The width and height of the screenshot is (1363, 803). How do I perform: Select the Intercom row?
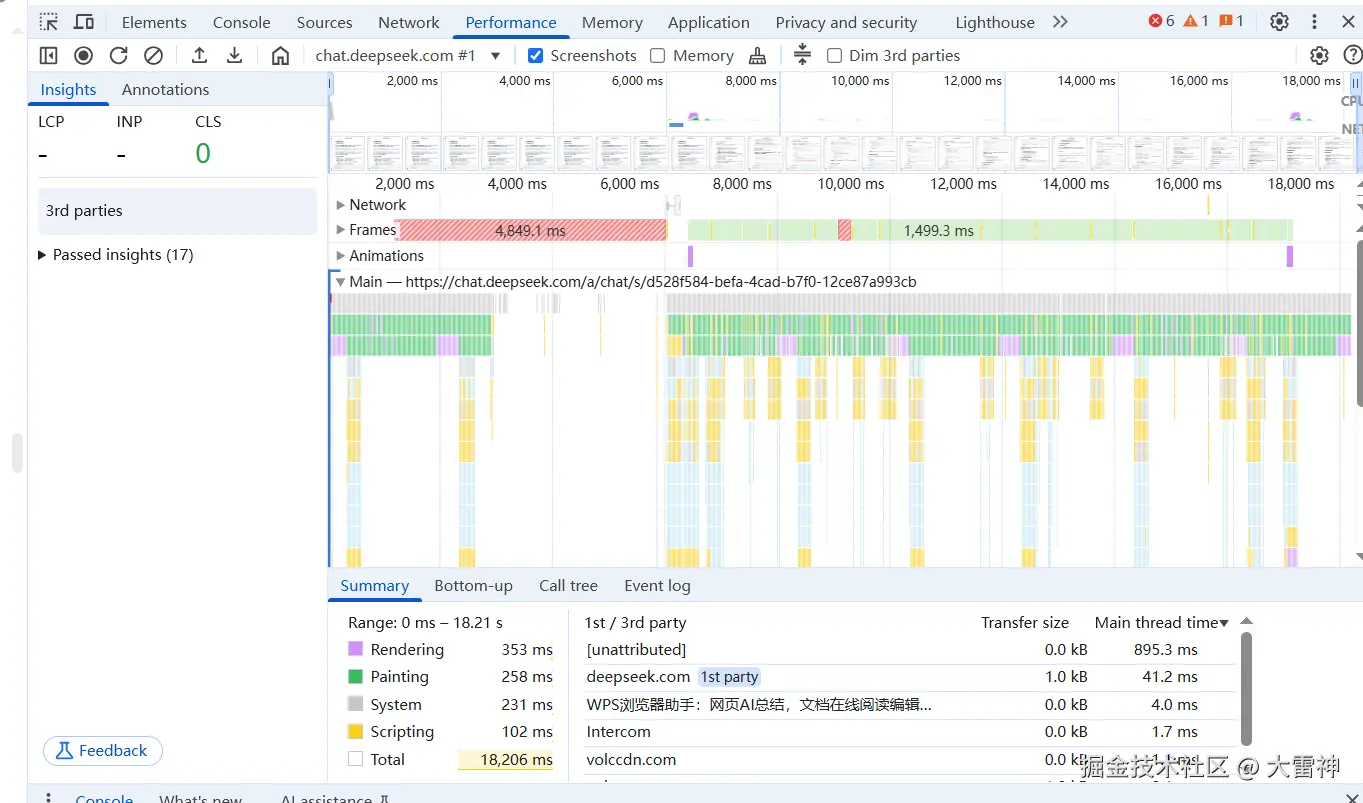910,732
